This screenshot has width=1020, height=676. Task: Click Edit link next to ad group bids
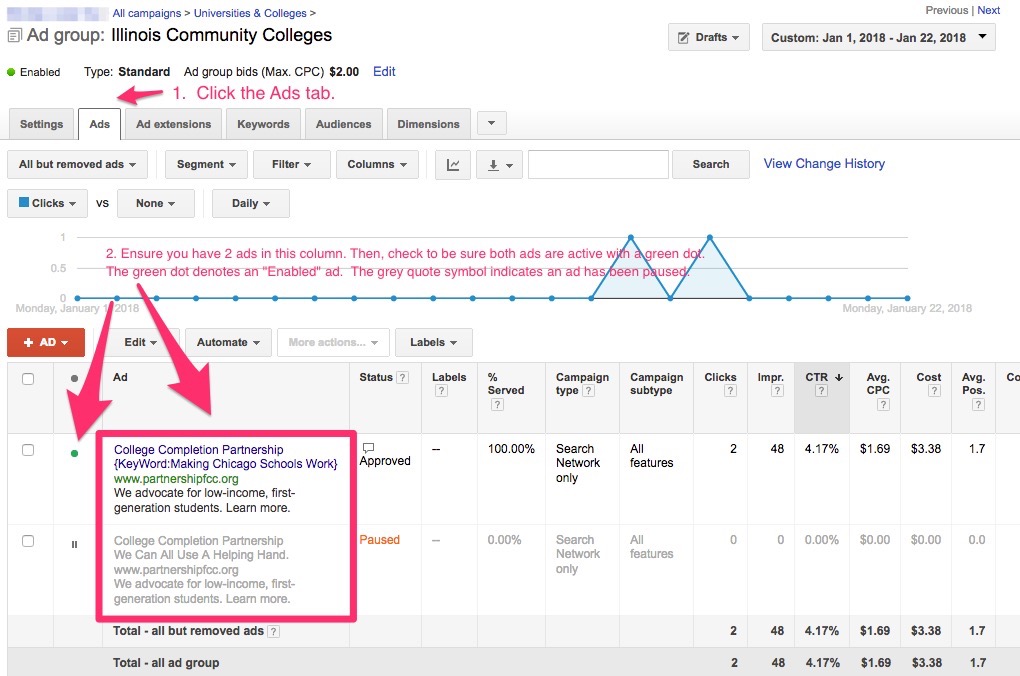pyautogui.click(x=384, y=72)
